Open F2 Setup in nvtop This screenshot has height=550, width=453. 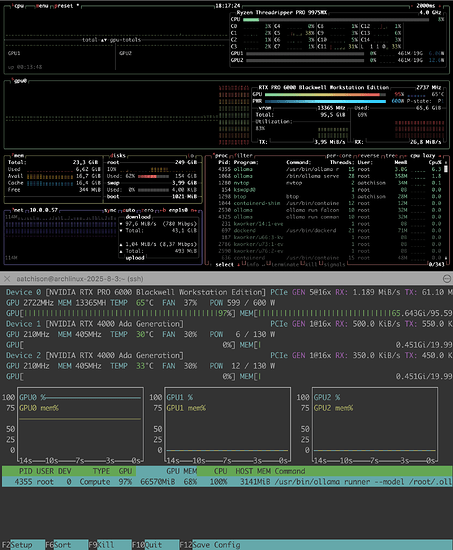pyautogui.click(x=23, y=545)
